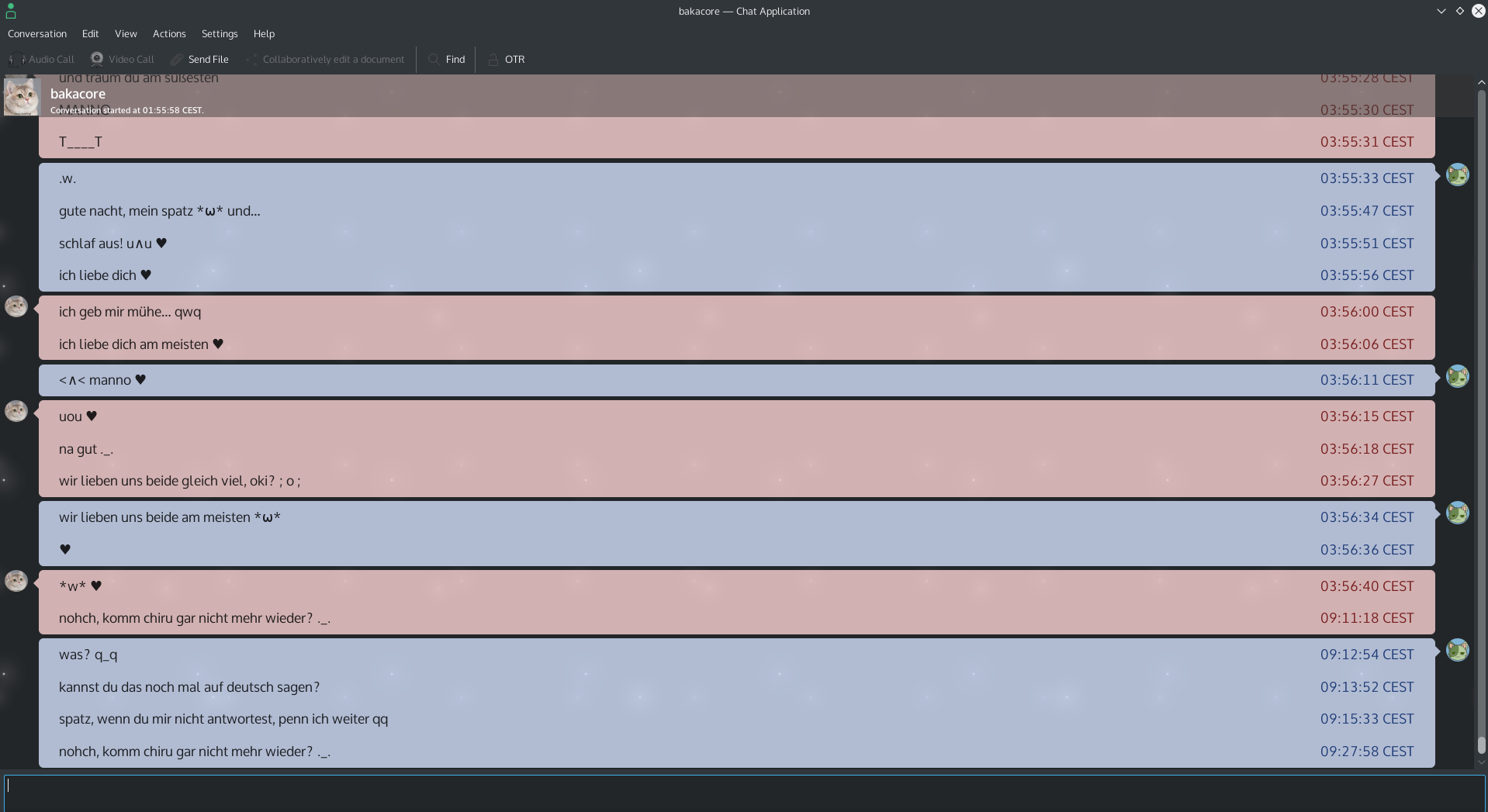Open the Conversation menu

click(37, 33)
